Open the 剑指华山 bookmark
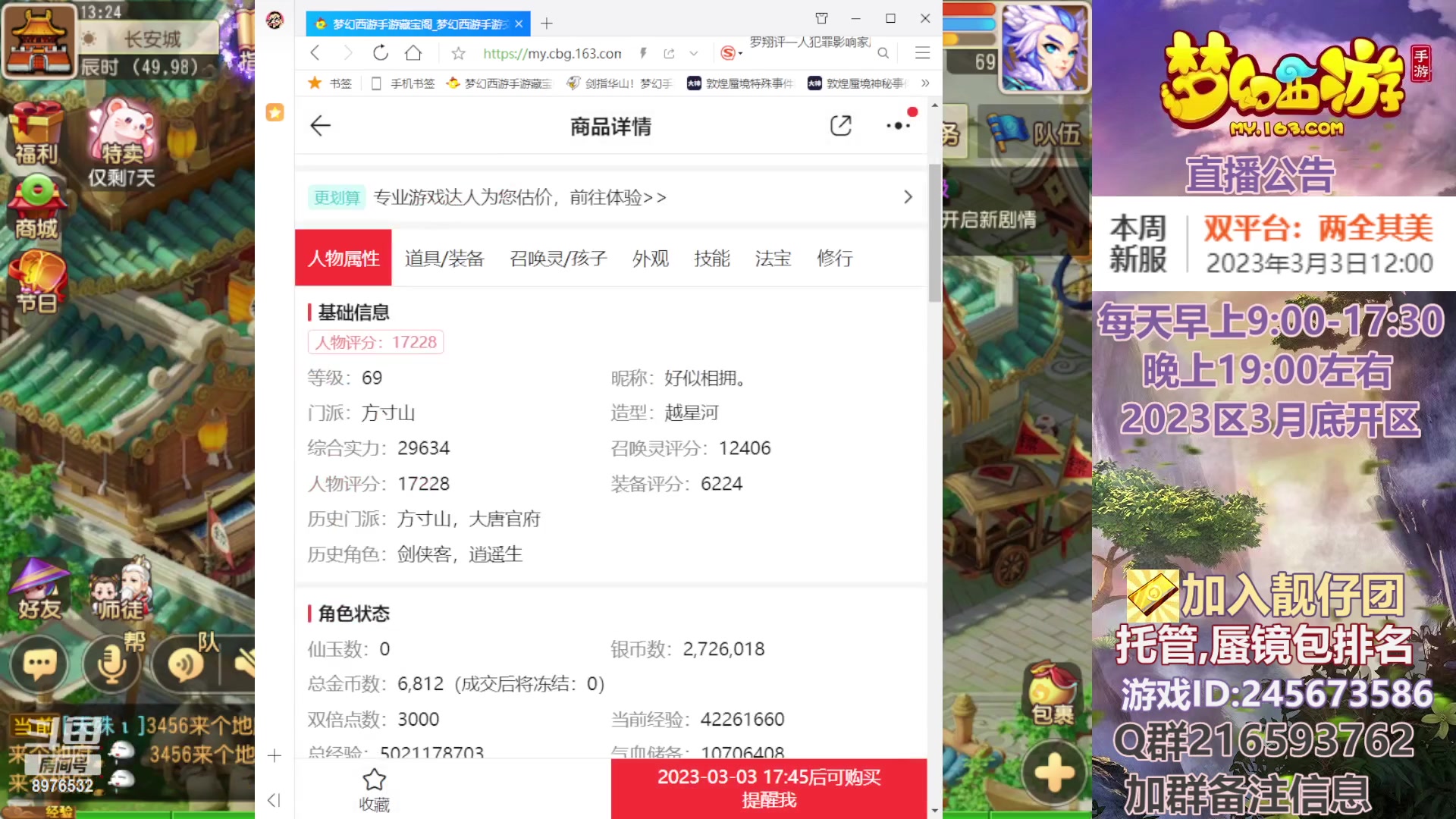Image resolution: width=1456 pixels, height=819 pixels. pyautogui.click(x=620, y=83)
